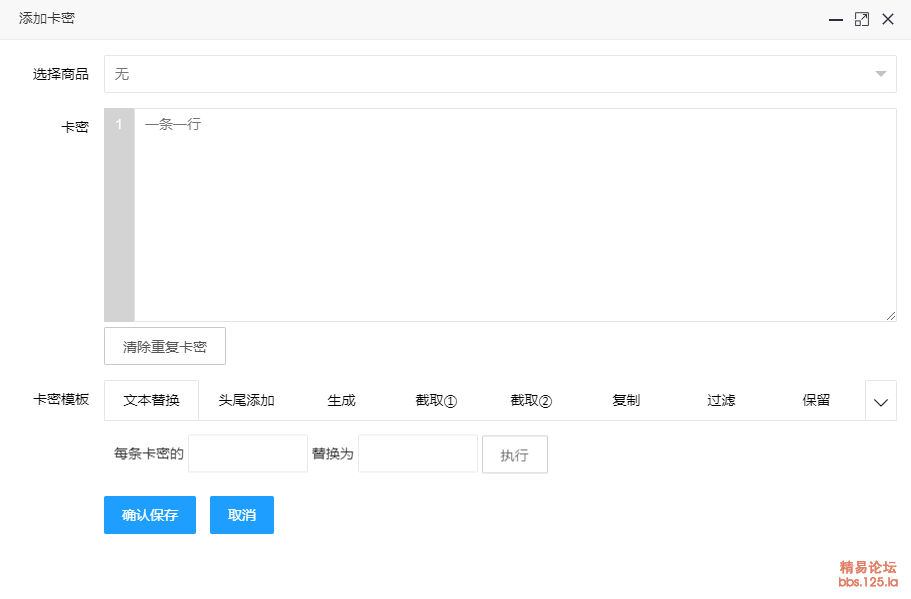Open the 过滤 tab

click(x=721, y=401)
